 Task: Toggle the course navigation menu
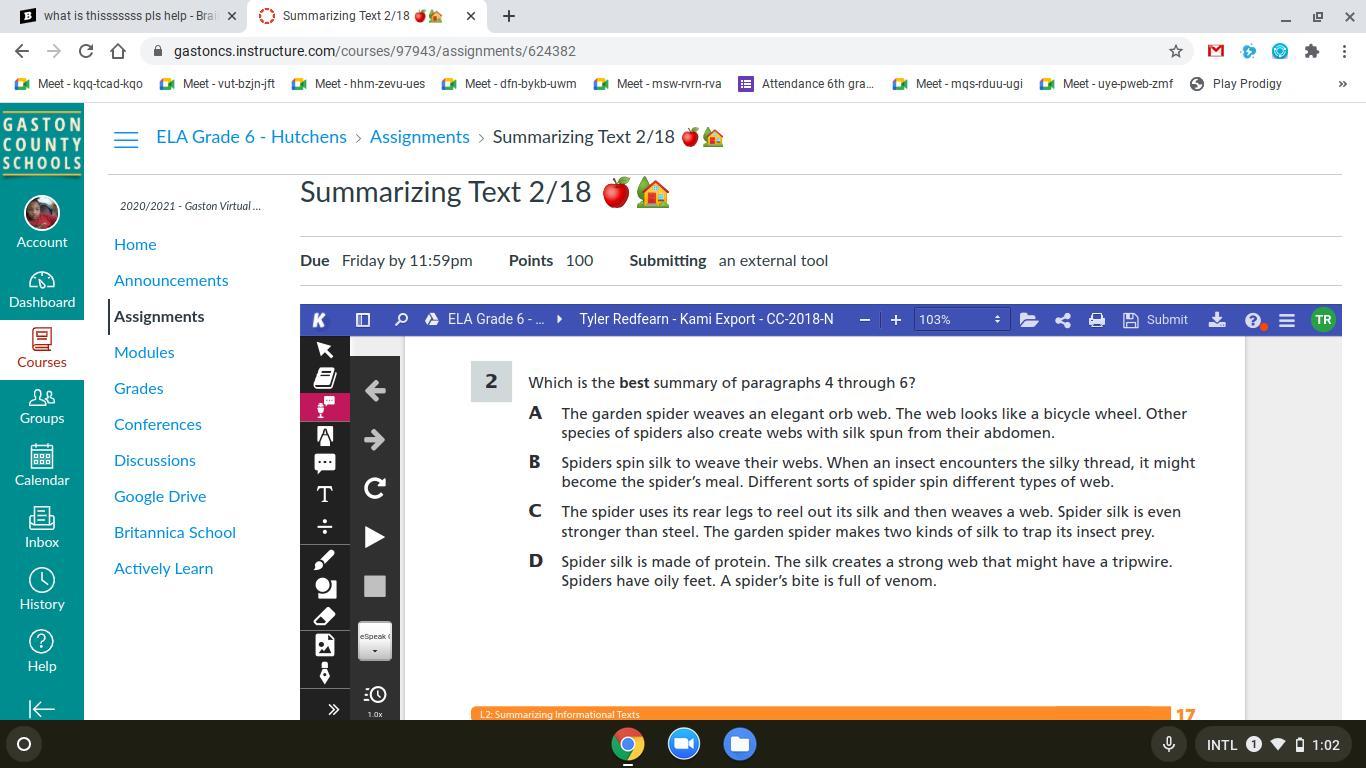pos(126,140)
